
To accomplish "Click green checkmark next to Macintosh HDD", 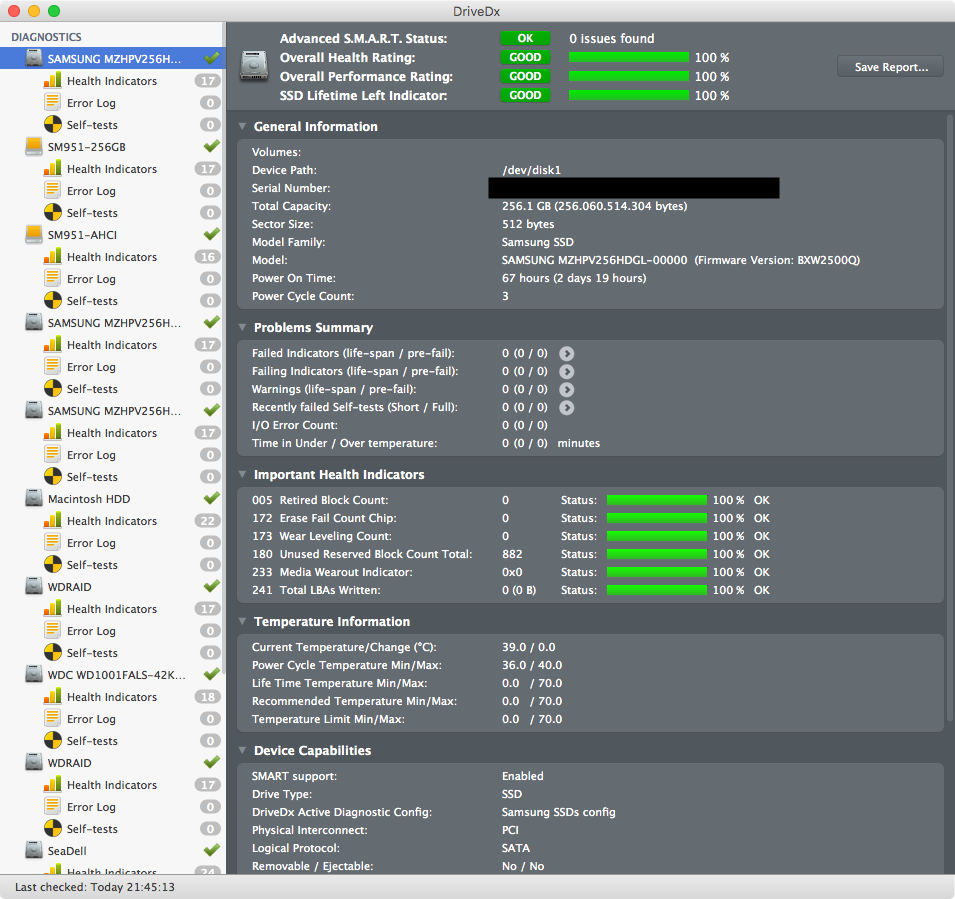I will 211,498.
